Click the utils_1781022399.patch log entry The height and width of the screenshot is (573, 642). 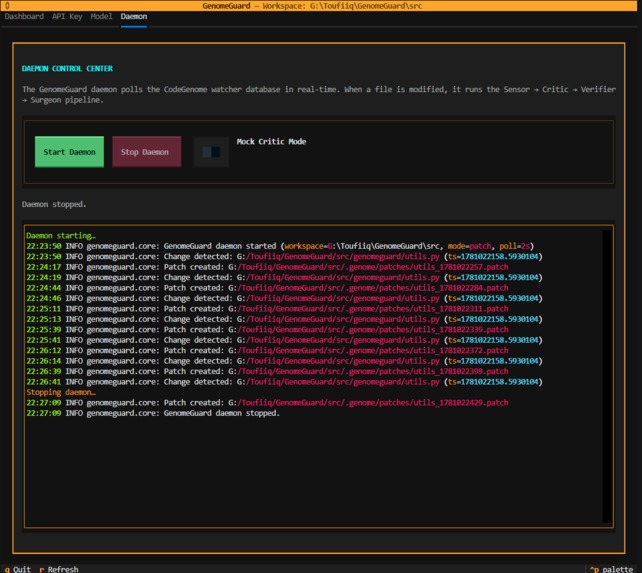(267, 371)
